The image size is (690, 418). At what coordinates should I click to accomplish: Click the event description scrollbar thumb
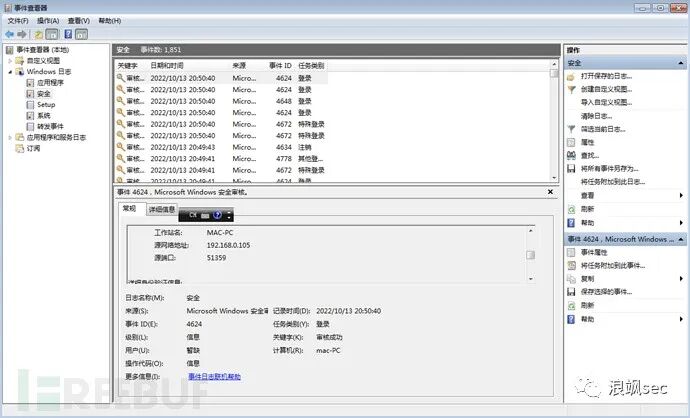click(x=531, y=255)
